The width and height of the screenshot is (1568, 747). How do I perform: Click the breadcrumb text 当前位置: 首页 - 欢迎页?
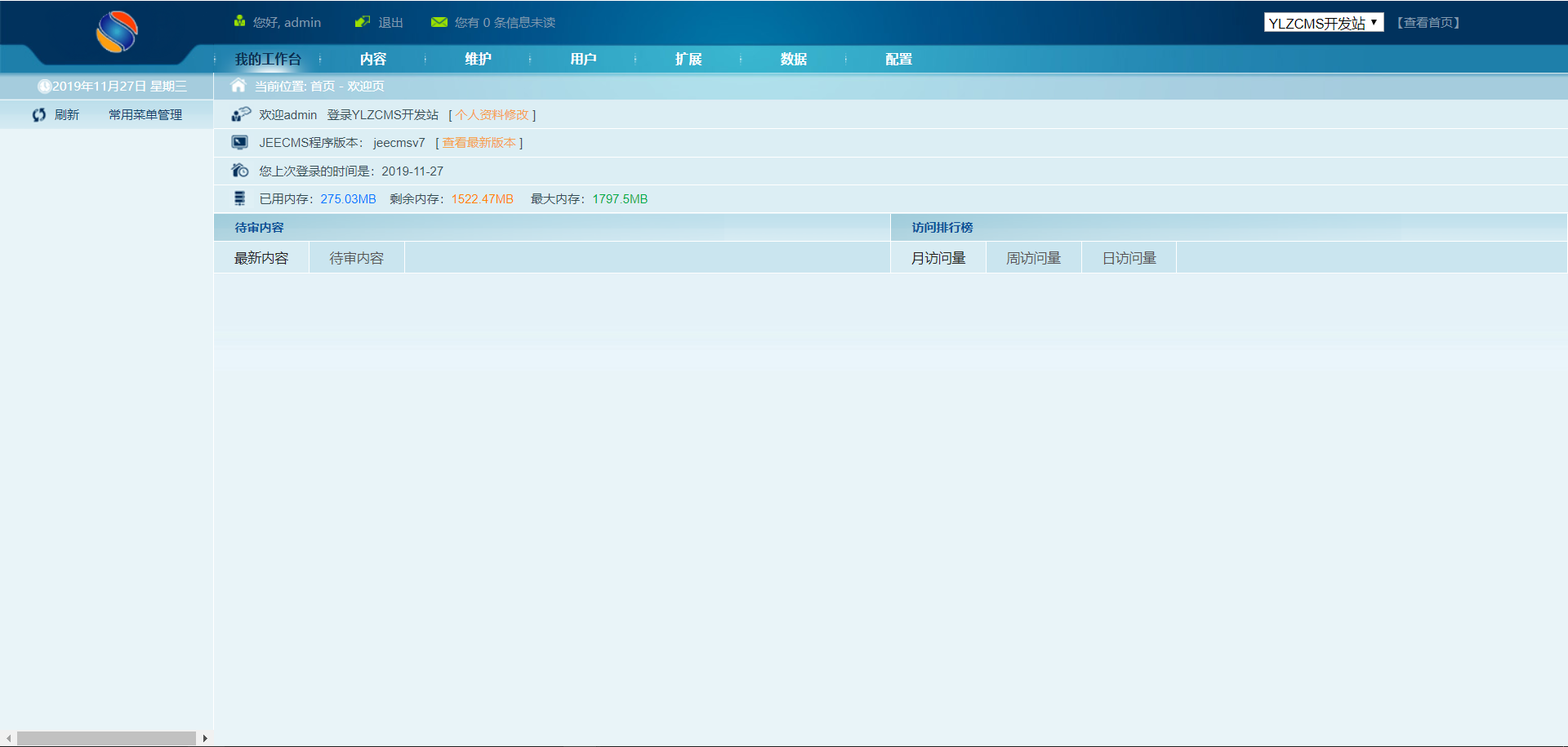click(319, 86)
